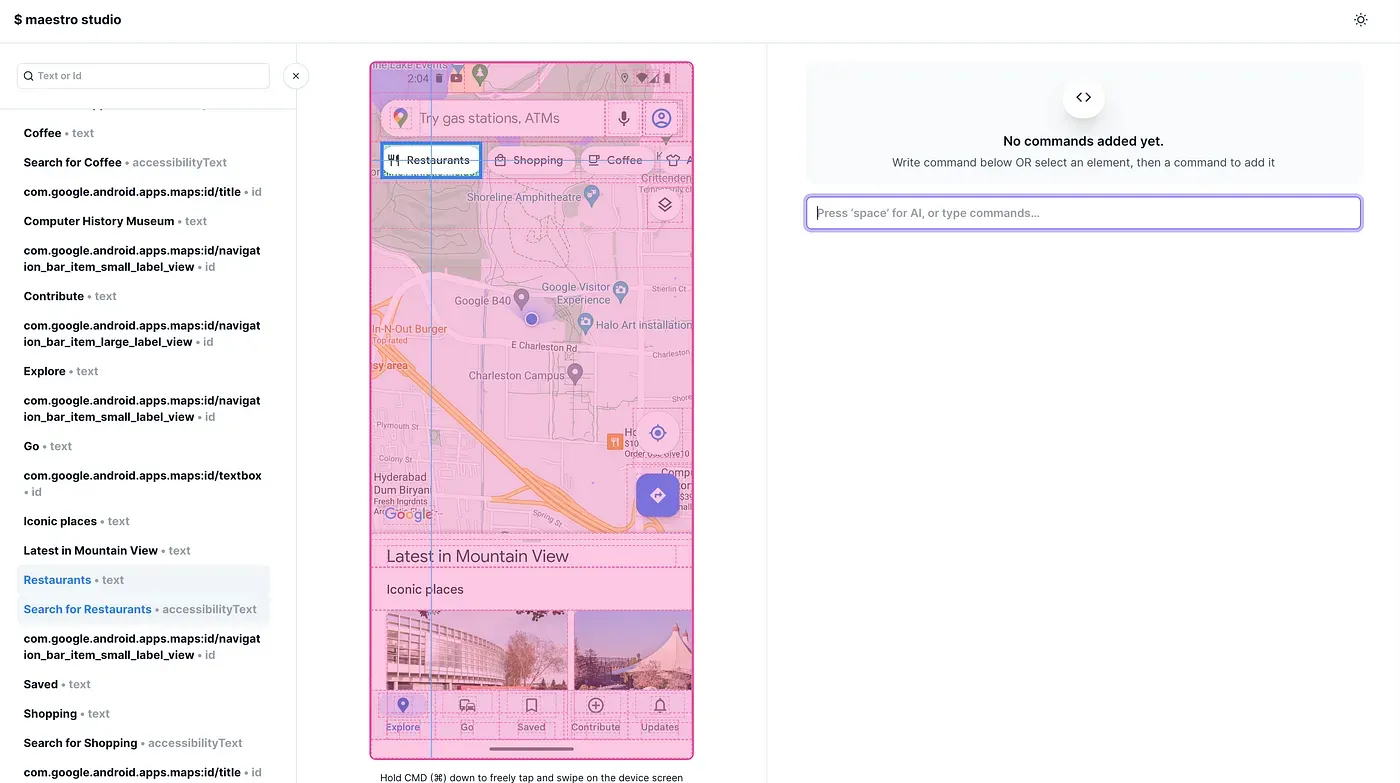Tap the map layers icon

pos(664,205)
